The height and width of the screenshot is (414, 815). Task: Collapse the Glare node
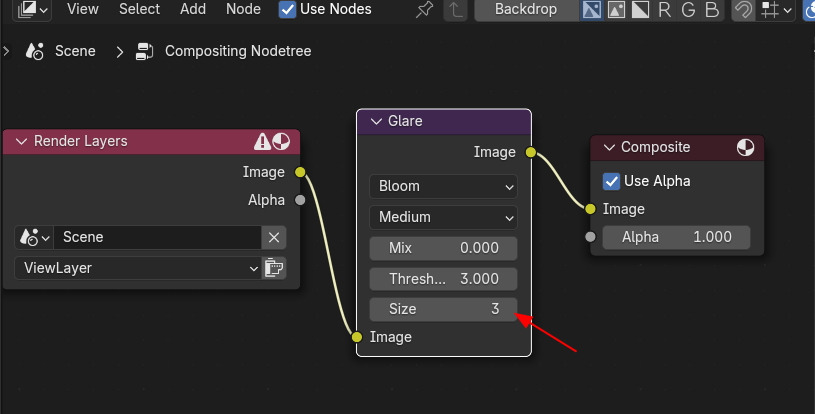[x=377, y=121]
